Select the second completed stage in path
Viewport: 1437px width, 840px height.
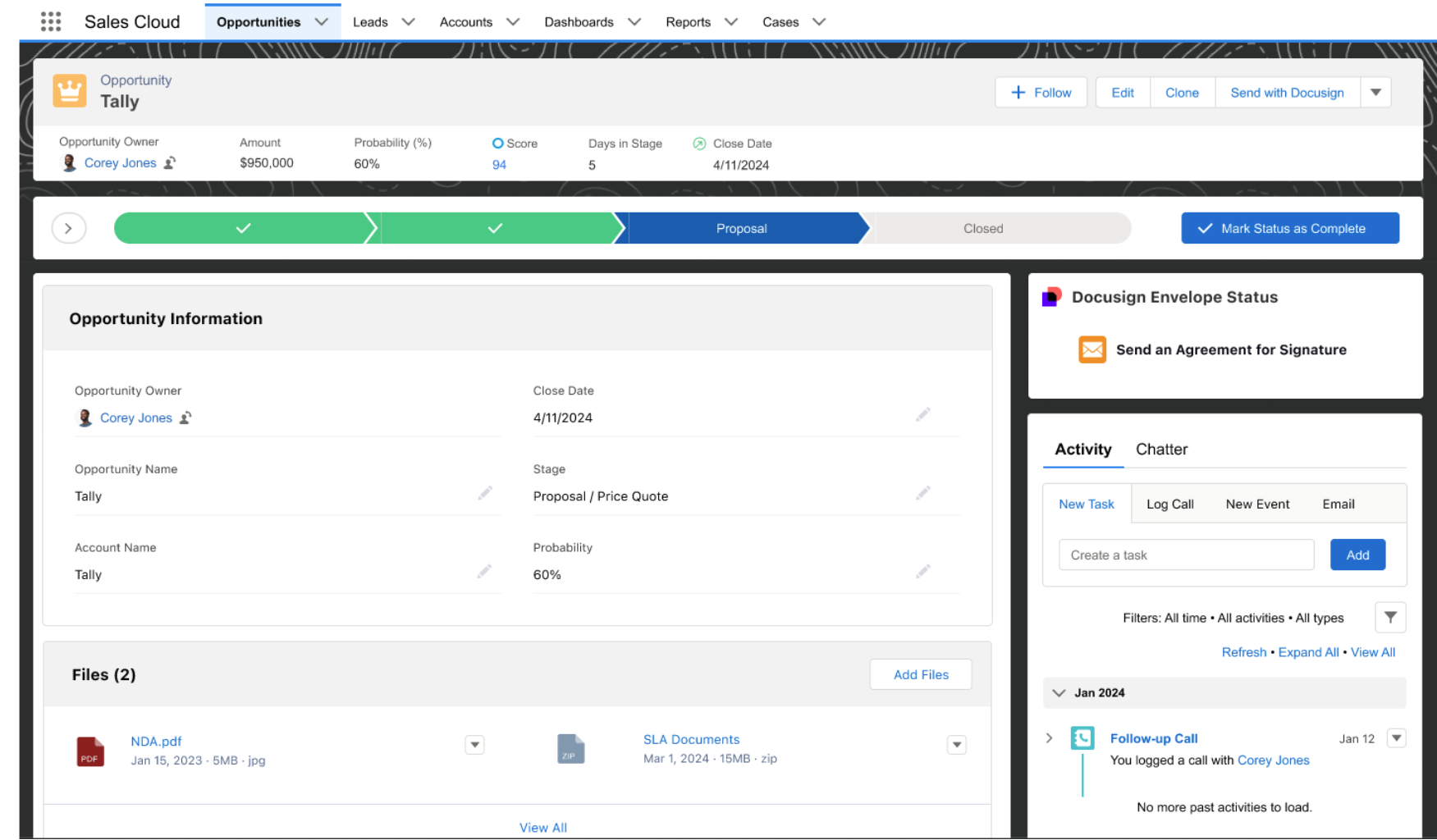pos(496,228)
